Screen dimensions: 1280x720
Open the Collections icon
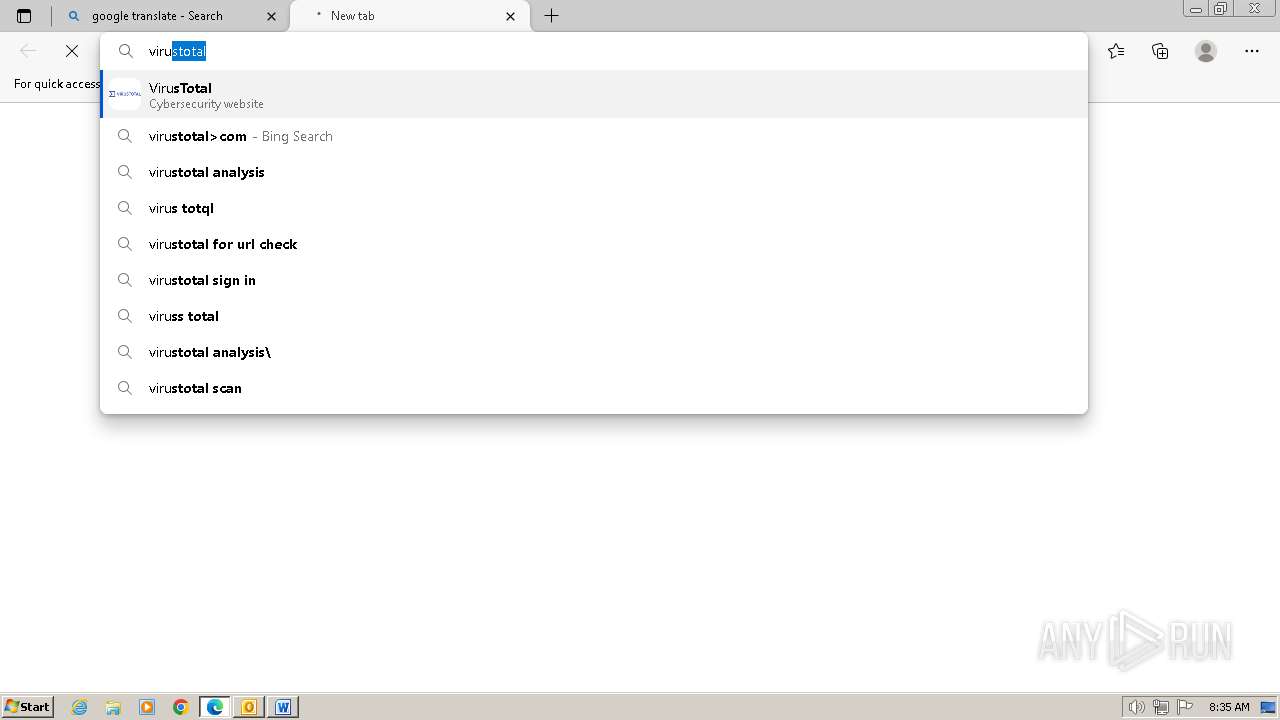coord(1160,51)
